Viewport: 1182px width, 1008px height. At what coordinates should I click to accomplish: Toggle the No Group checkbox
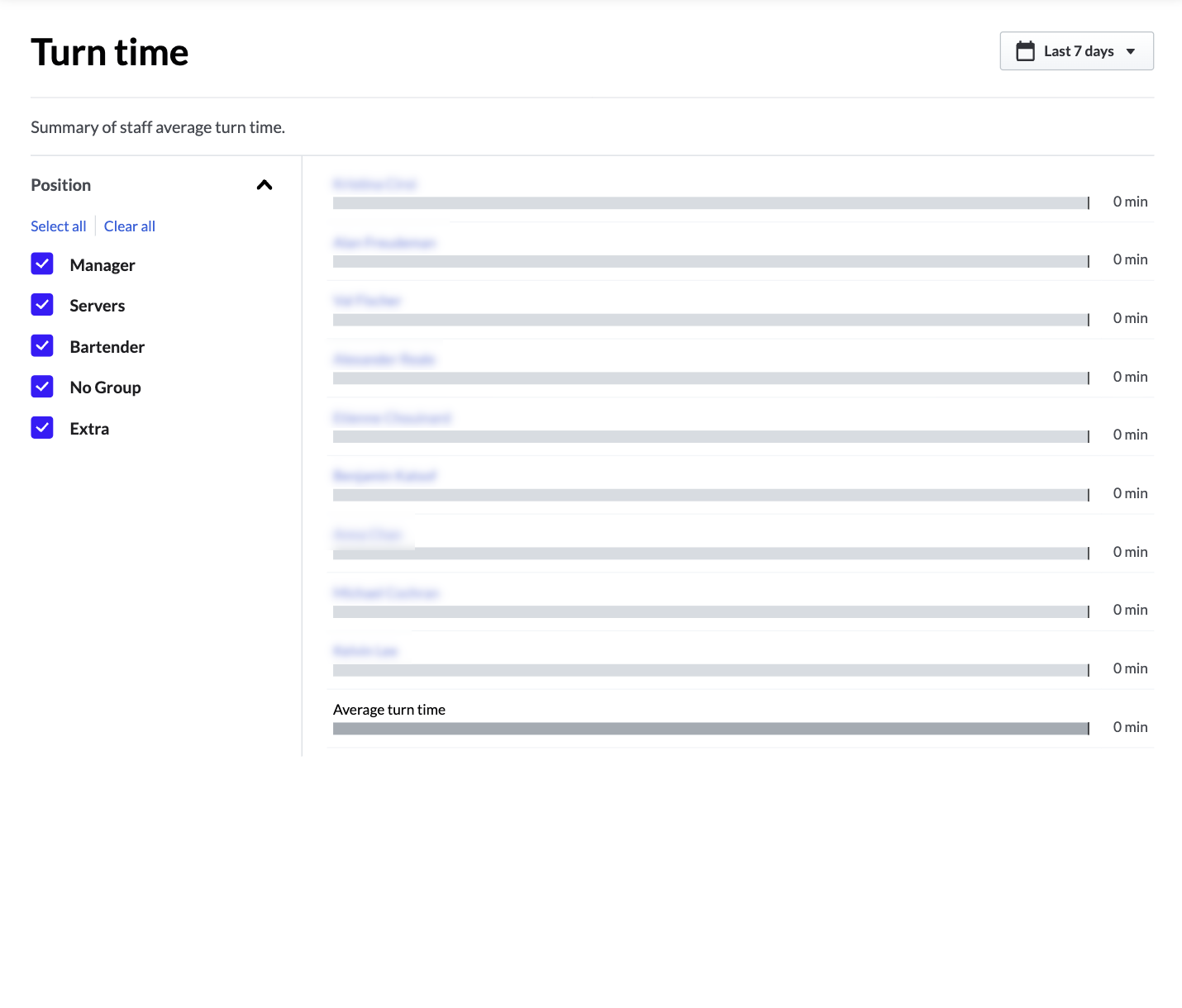[x=42, y=387]
